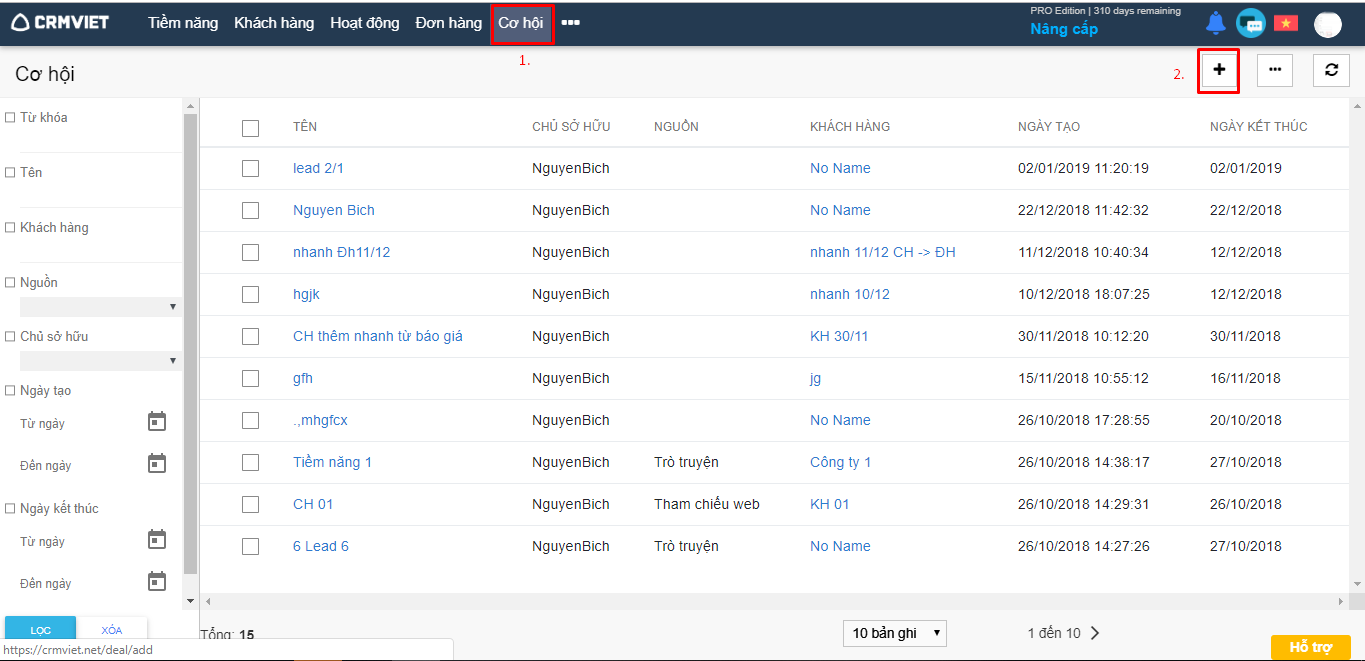Open the 10 bản ghi page-size dropdown
This screenshot has height=661, width=1365.
tap(894, 633)
